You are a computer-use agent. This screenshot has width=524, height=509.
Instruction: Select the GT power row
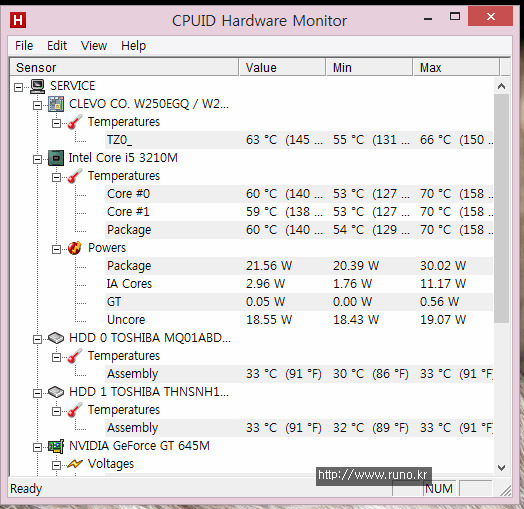[x=299, y=302]
